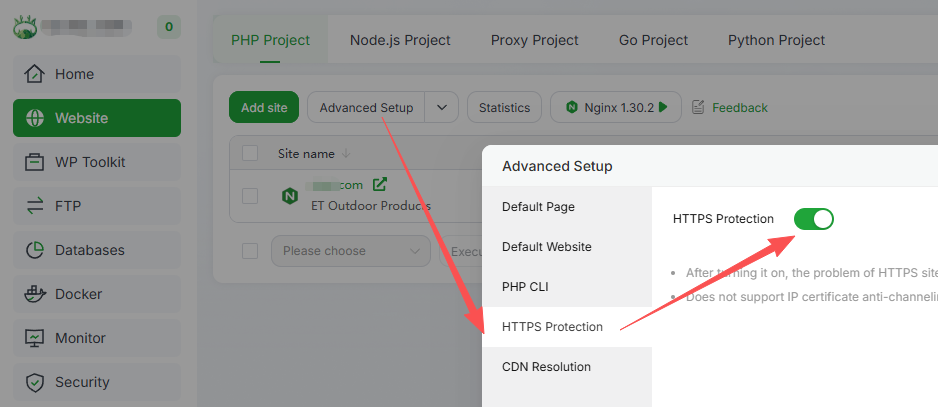
Task: Click the Feedback note icon
Action: point(698,107)
